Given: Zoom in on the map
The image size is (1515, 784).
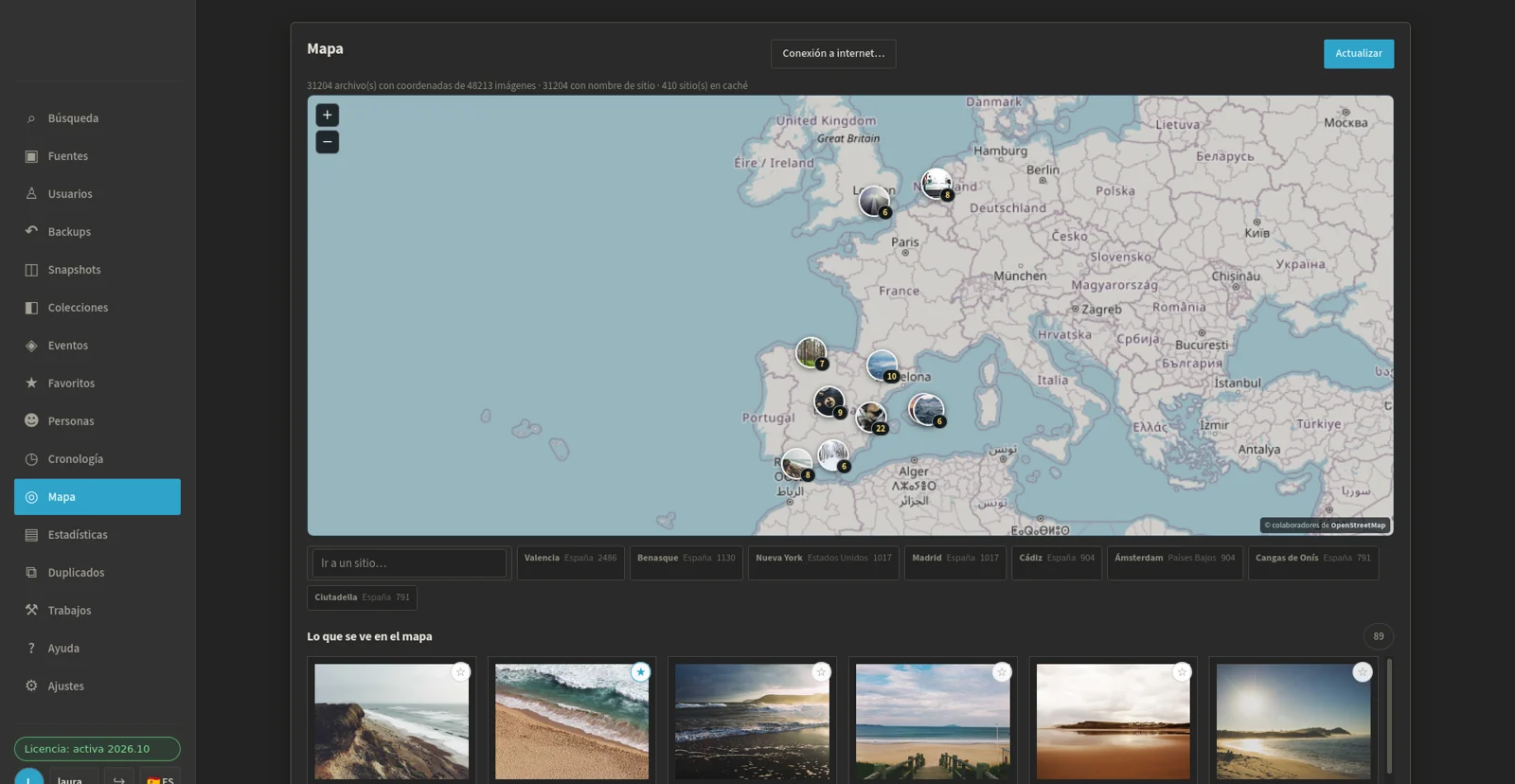Looking at the screenshot, I should coord(327,116).
